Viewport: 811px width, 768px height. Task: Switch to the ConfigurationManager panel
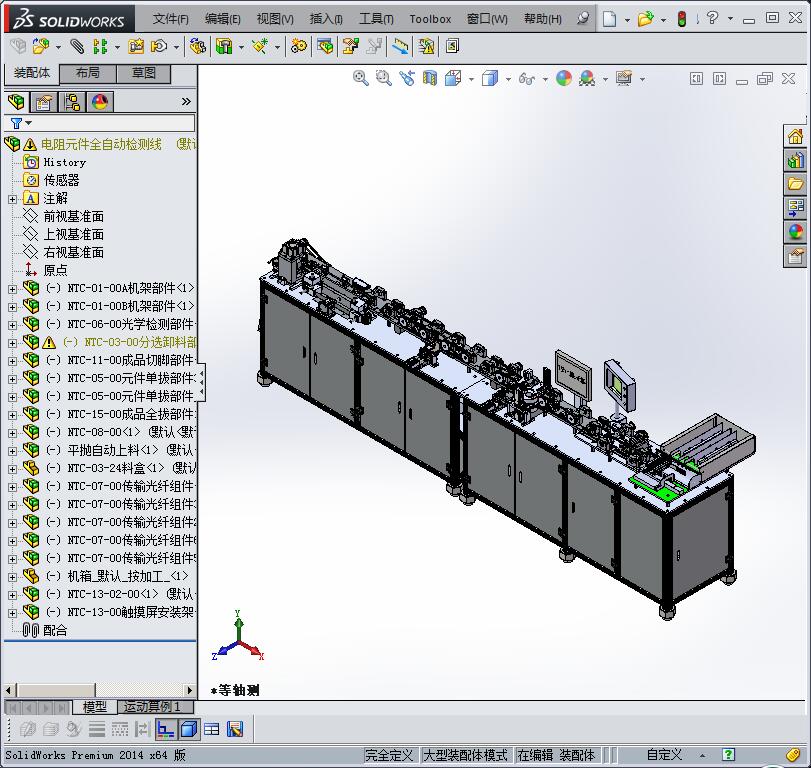[70, 102]
